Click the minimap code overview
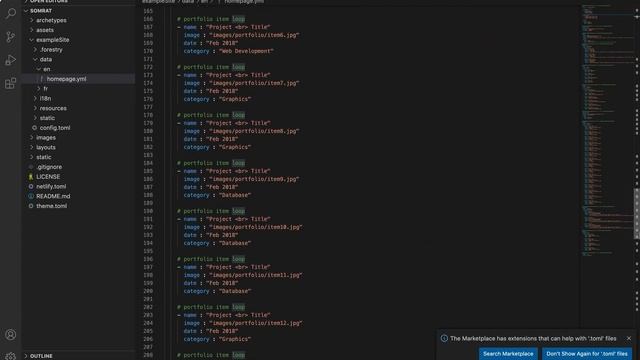The height and width of the screenshot is (360, 640). click(x=607, y=131)
